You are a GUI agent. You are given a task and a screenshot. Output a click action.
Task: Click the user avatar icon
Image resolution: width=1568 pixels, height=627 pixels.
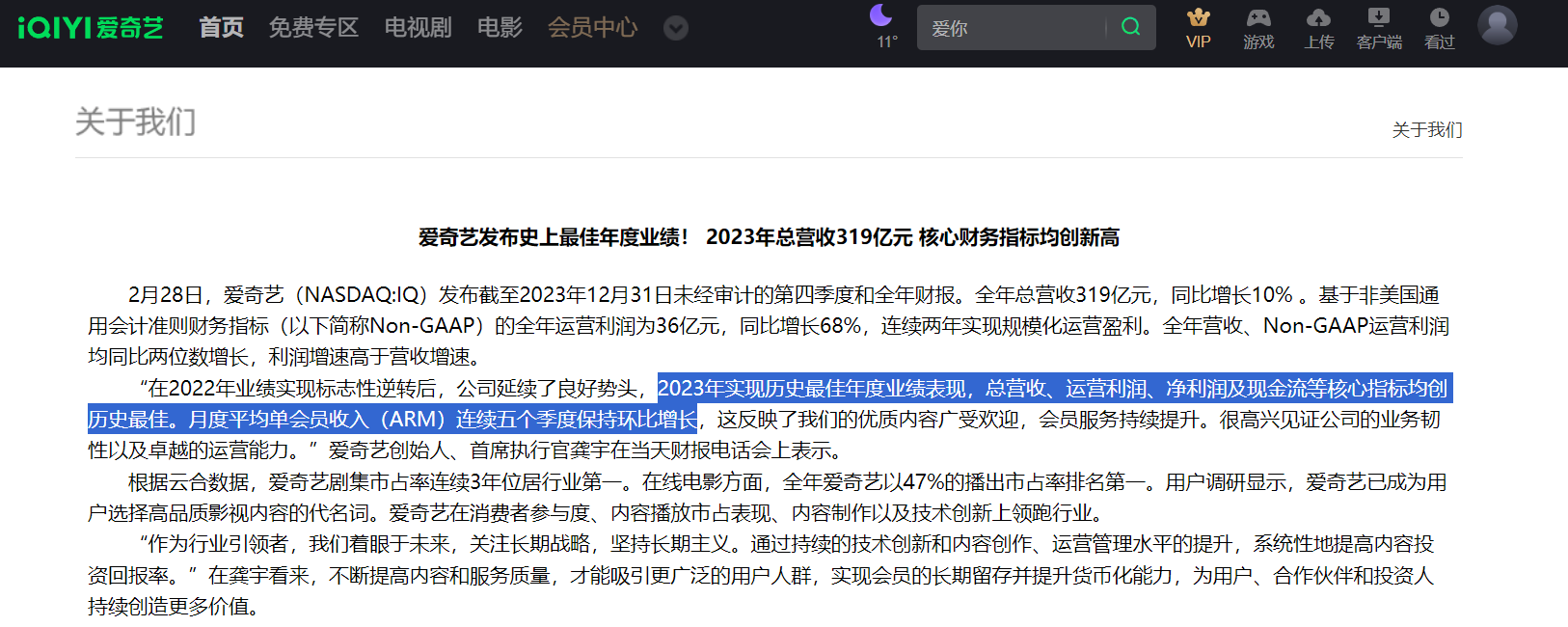1498,25
